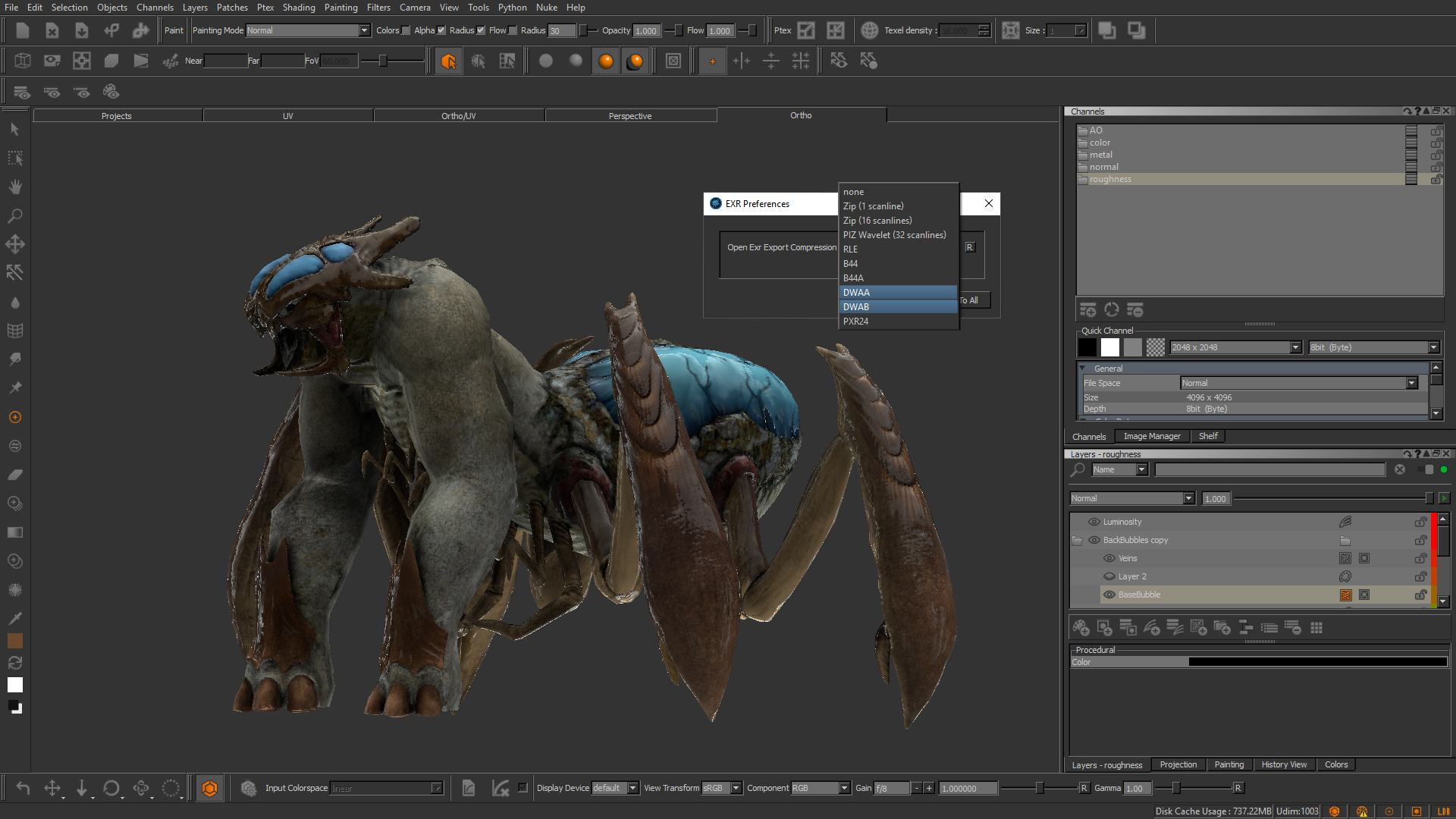
Task: Hide the Luminosity layer
Action: point(1094,522)
